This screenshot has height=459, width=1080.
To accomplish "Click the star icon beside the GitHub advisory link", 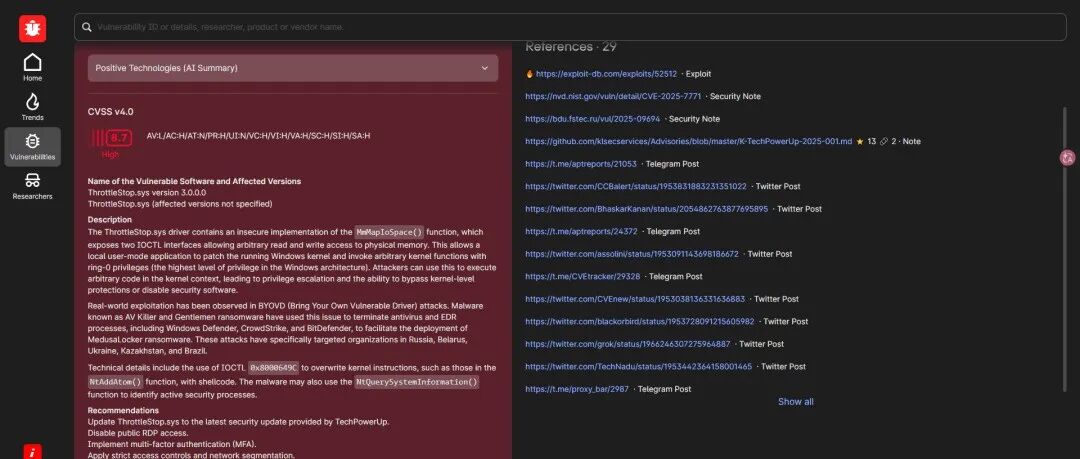I will 860,141.
